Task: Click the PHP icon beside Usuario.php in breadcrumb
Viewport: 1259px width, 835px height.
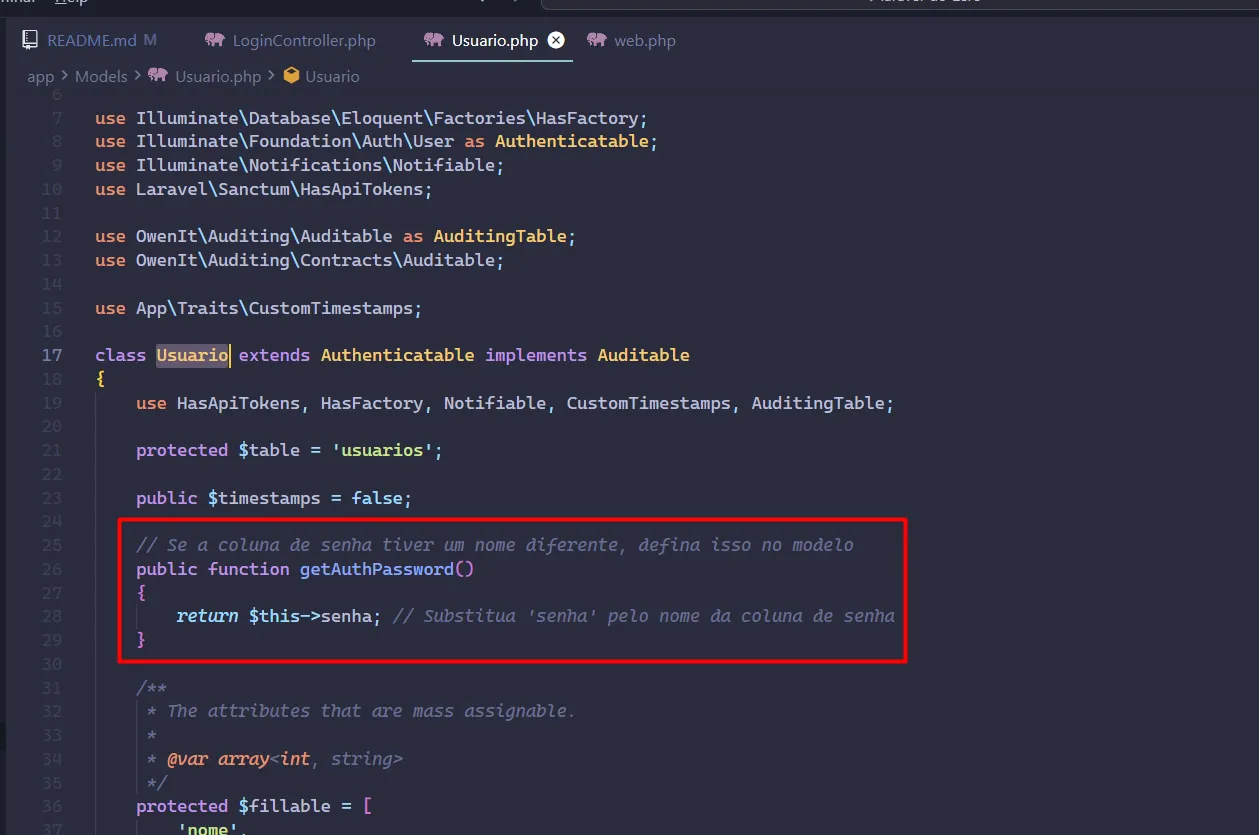Action: 157,76
